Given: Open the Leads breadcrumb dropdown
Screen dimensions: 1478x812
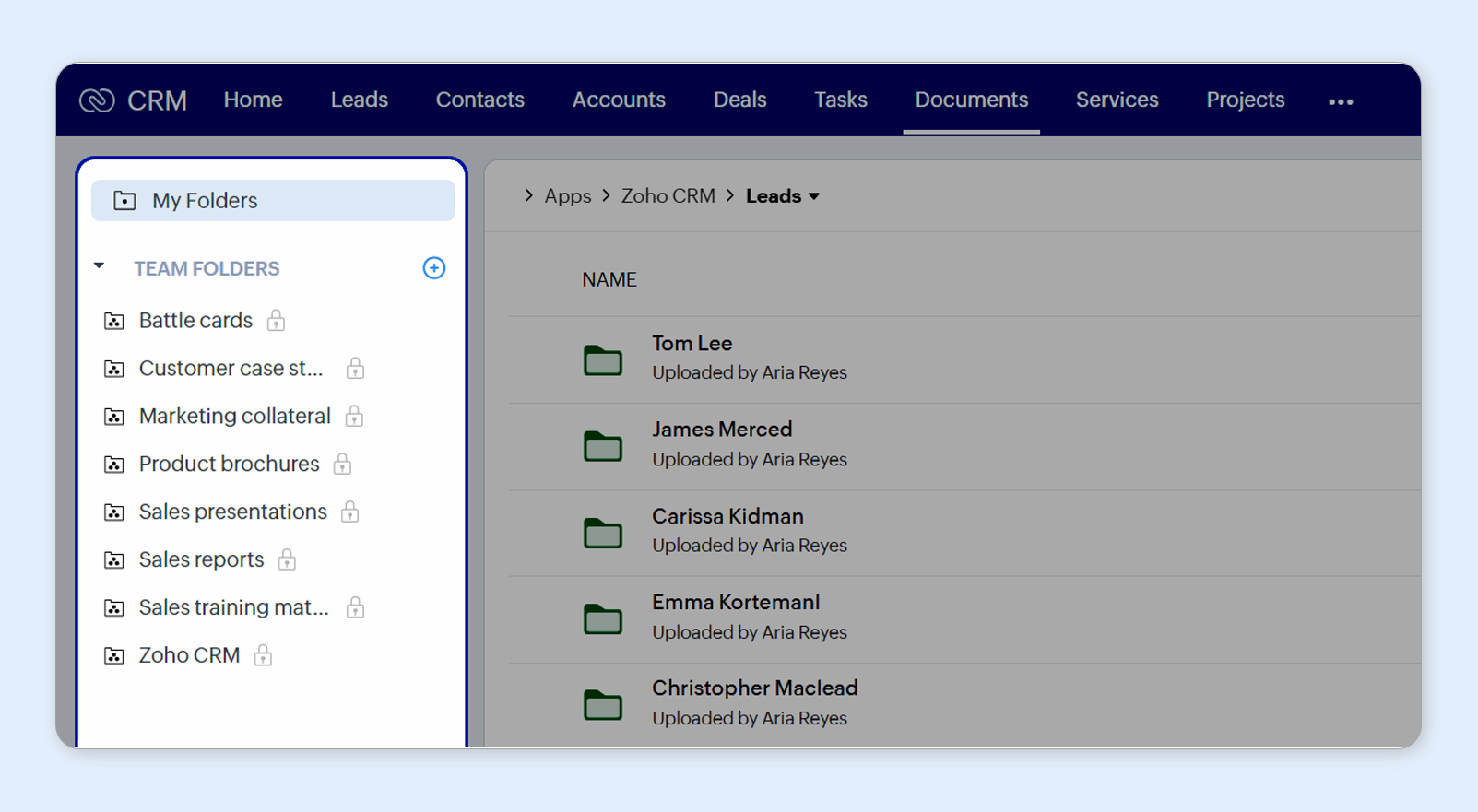Looking at the screenshot, I should click(814, 196).
